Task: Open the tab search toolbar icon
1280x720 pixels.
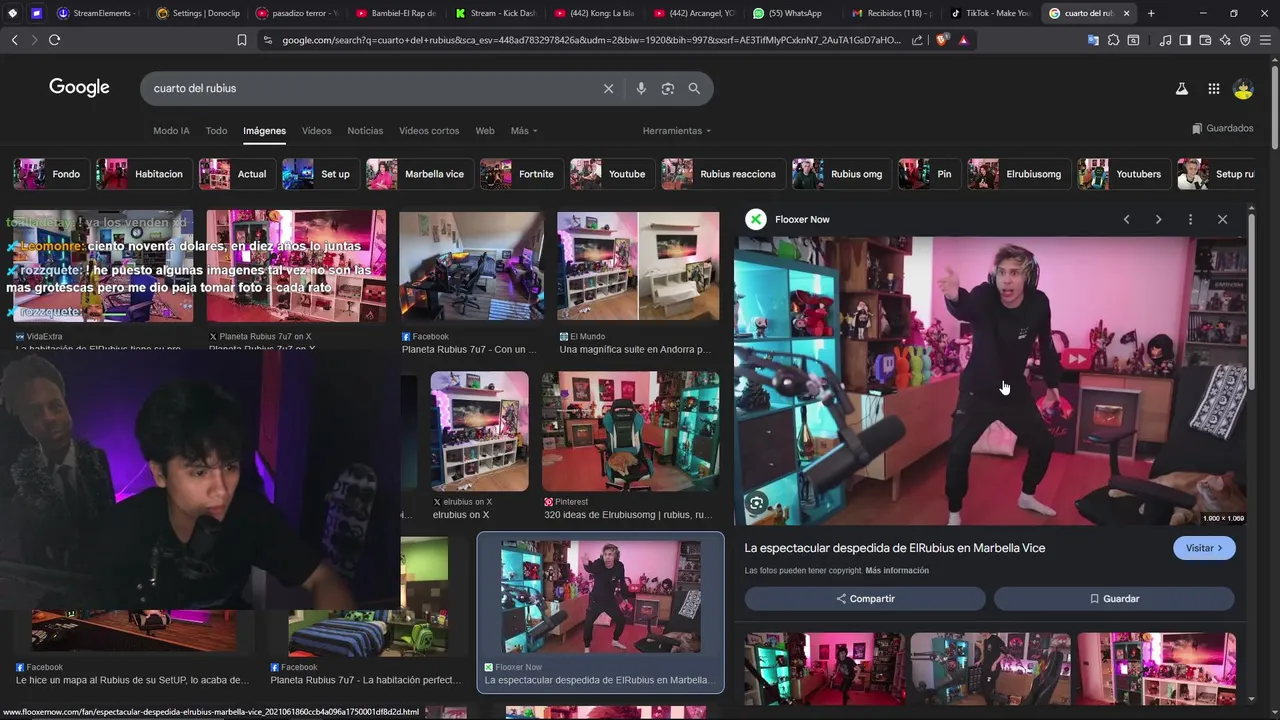Action: point(1133,40)
